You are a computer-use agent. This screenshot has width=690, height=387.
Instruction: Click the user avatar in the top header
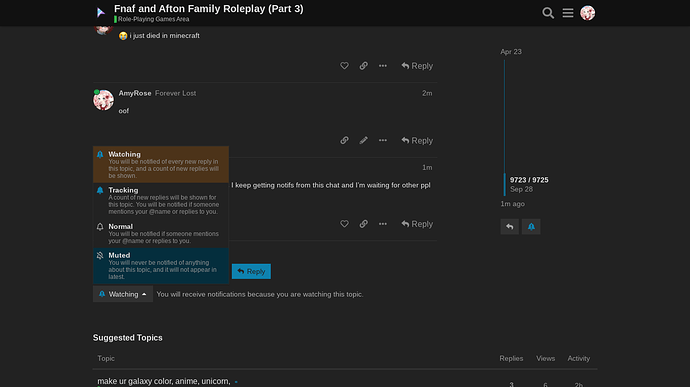click(x=587, y=13)
